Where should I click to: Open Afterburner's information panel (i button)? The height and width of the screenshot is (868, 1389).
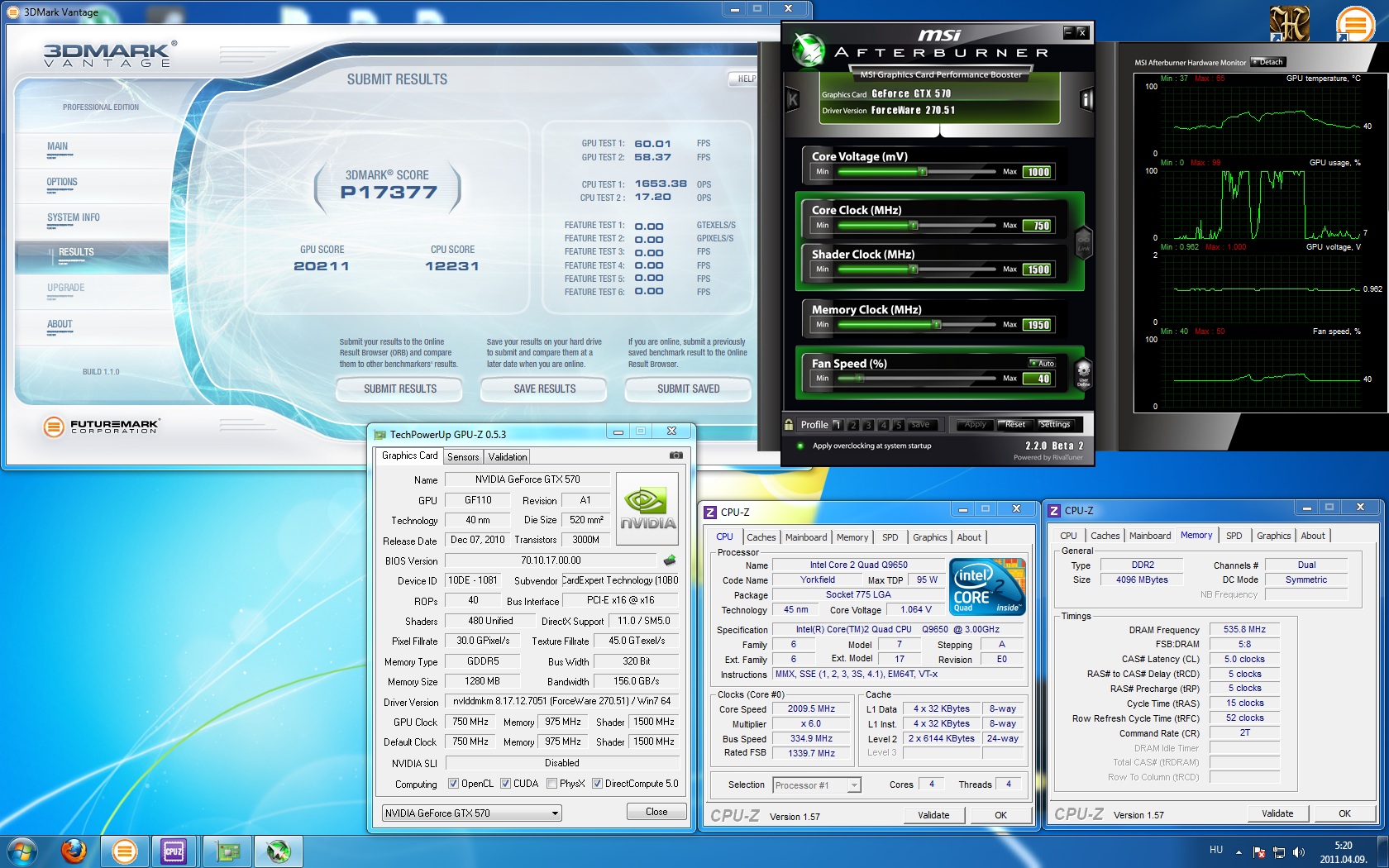[1086, 100]
